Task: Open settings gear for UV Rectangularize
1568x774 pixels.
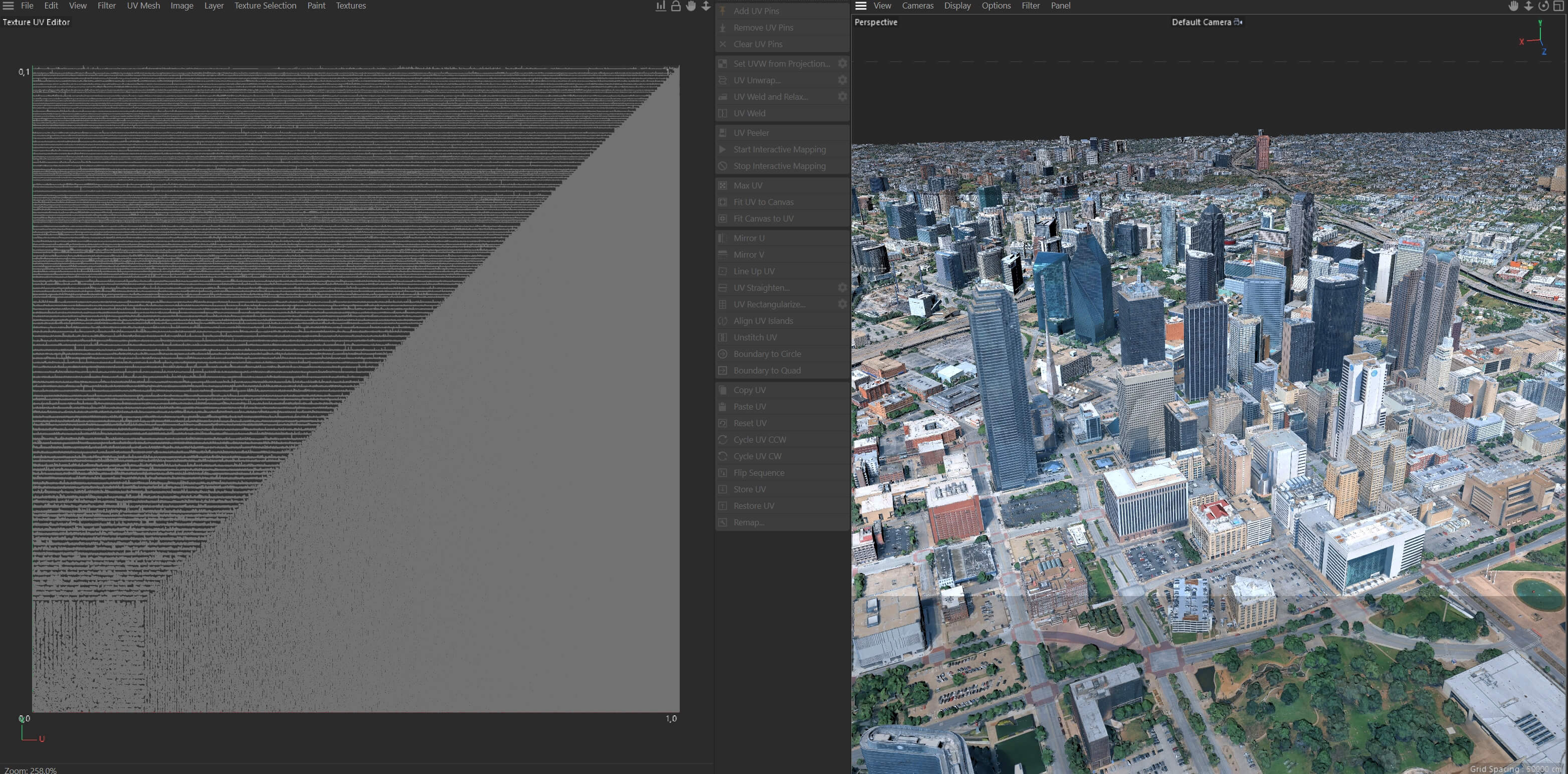Action: (843, 304)
